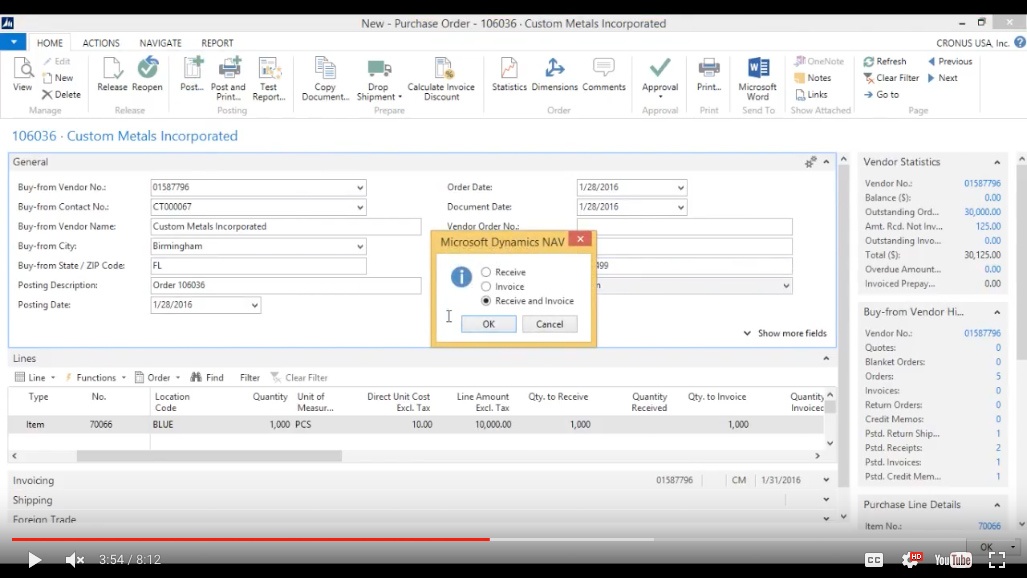The width and height of the screenshot is (1027, 578).
Task: Open Dimensions from the ribbon
Action: (555, 74)
